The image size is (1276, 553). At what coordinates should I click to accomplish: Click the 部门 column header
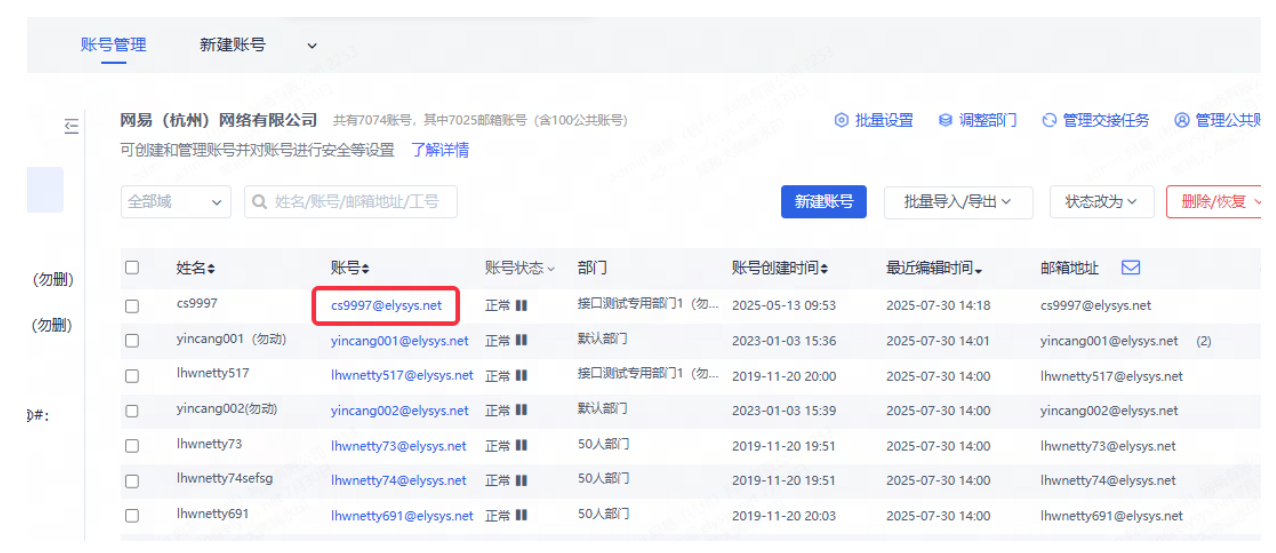pos(592,268)
